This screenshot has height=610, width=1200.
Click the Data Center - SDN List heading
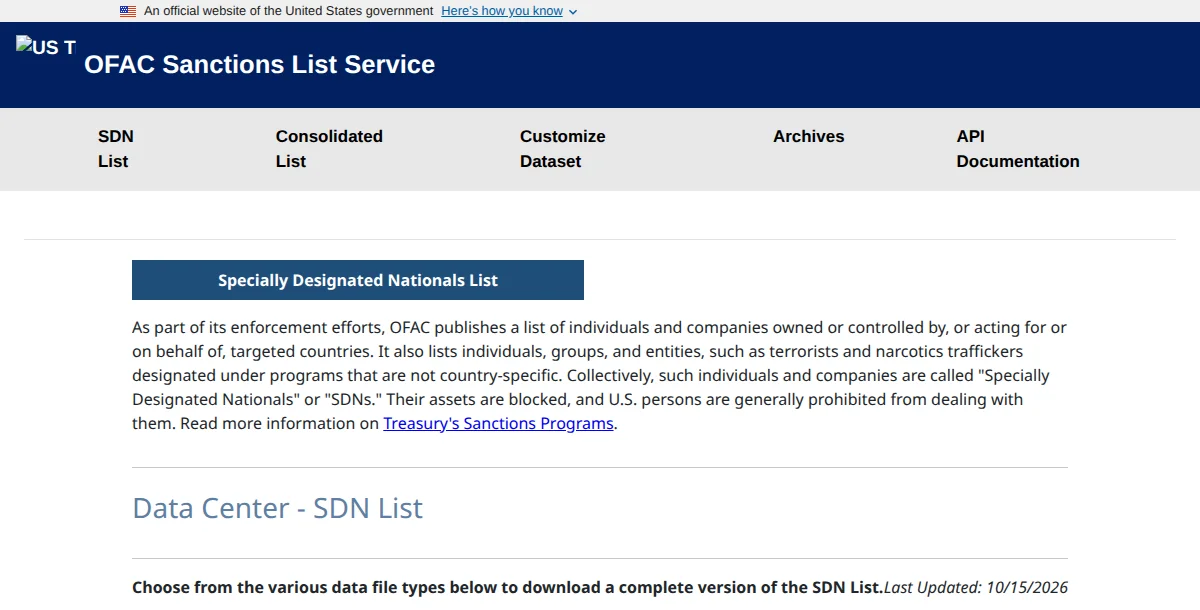pos(277,508)
